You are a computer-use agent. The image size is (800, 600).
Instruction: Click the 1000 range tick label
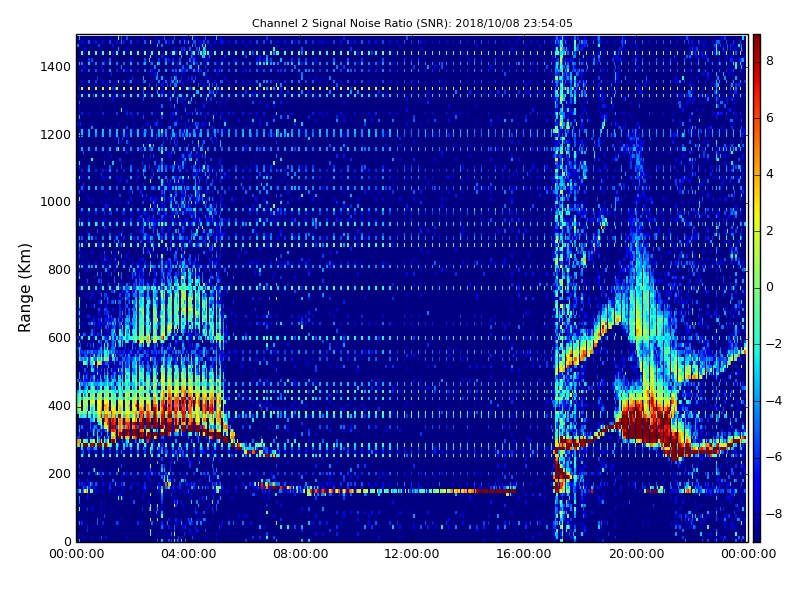(x=56, y=202)
